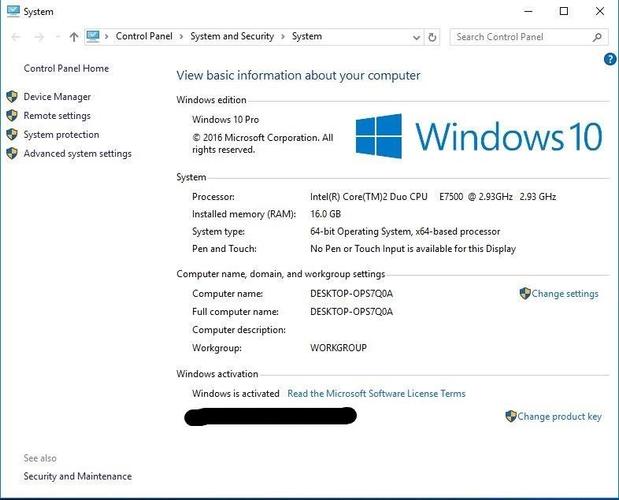
Task: Select Control Panel breadcrumb
Action: coord(144,36)
